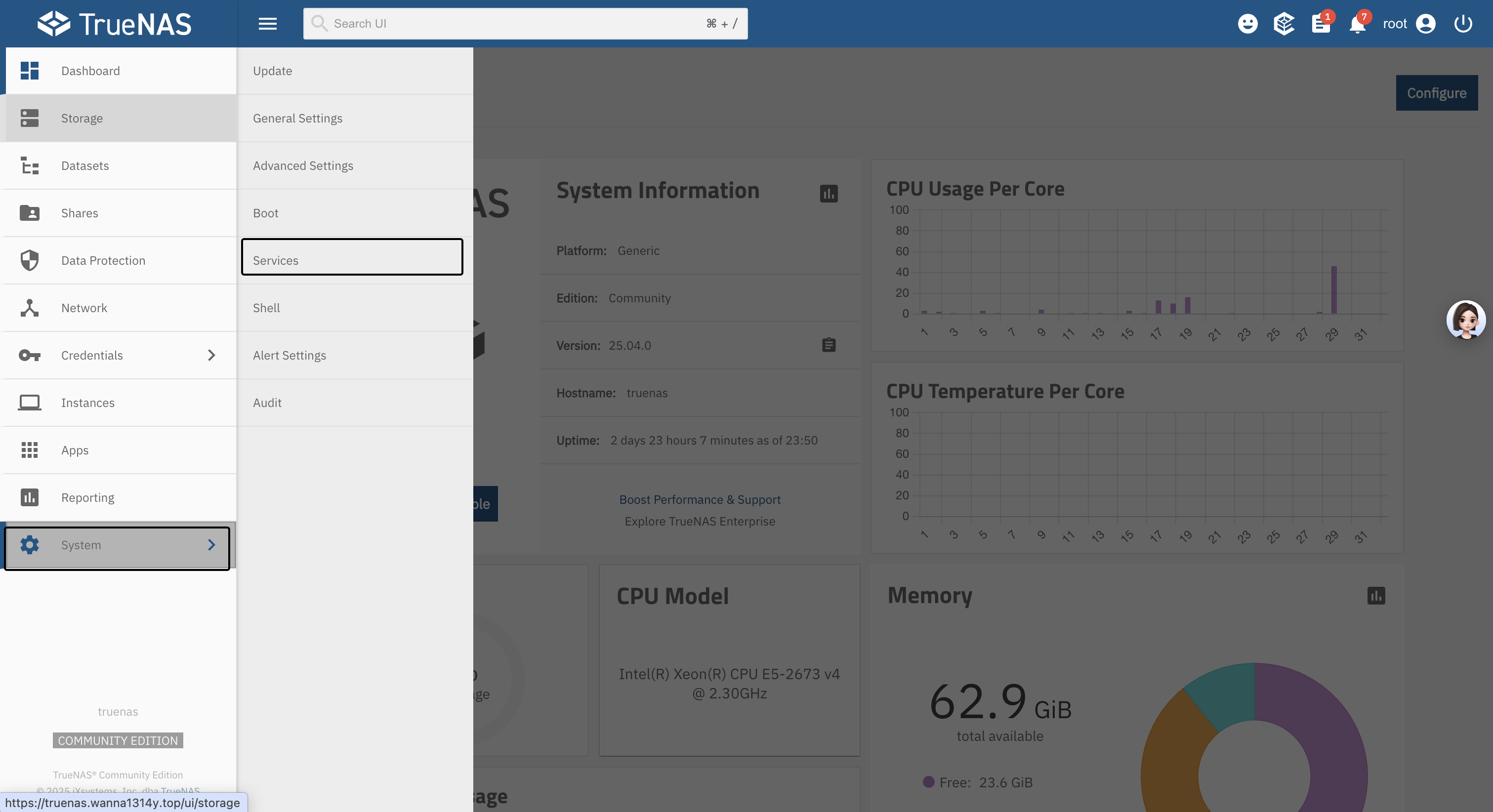This screenshot has height=812, width=1493.
Task: Open the jobs clipboard icon
Action: pos(1321,24)
